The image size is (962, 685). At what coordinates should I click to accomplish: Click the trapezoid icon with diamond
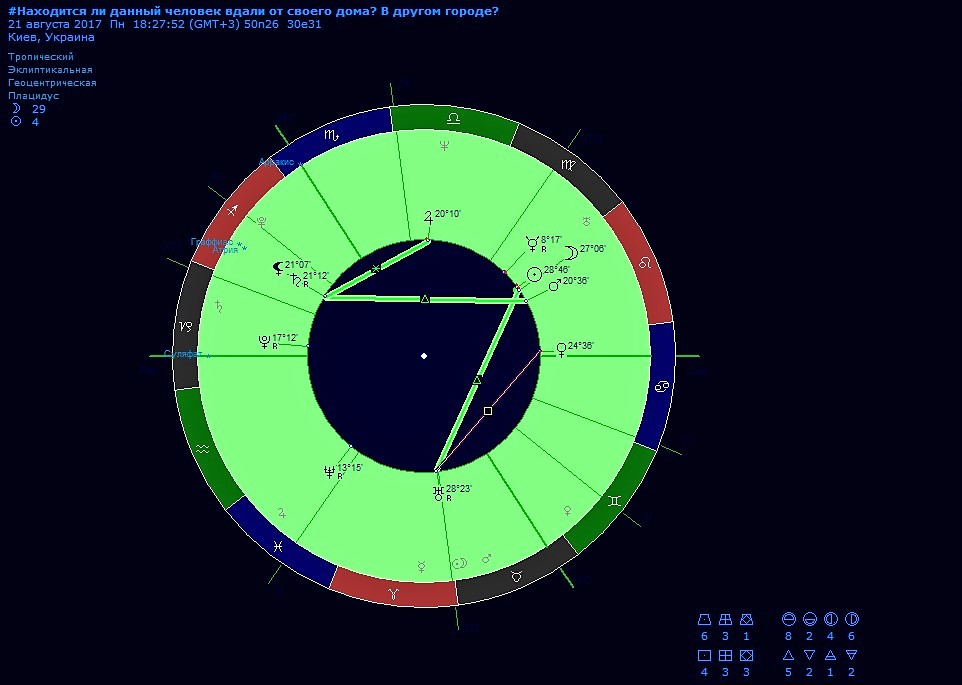click(746, 619)
